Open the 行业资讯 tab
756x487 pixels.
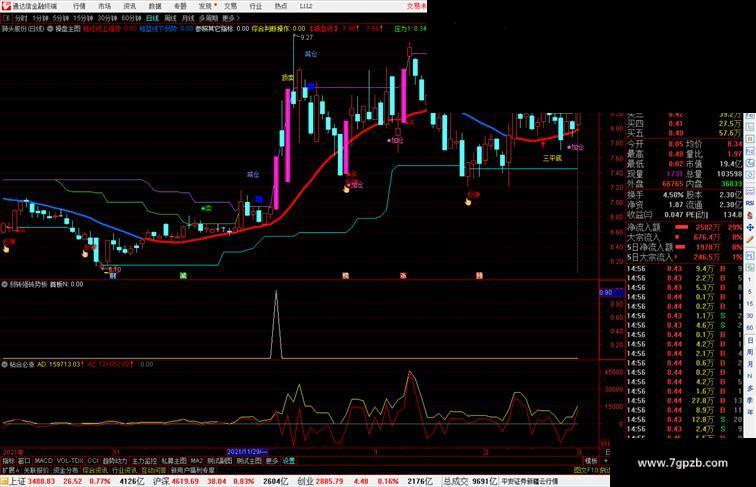pyautogui.click(x=124, y=470)
